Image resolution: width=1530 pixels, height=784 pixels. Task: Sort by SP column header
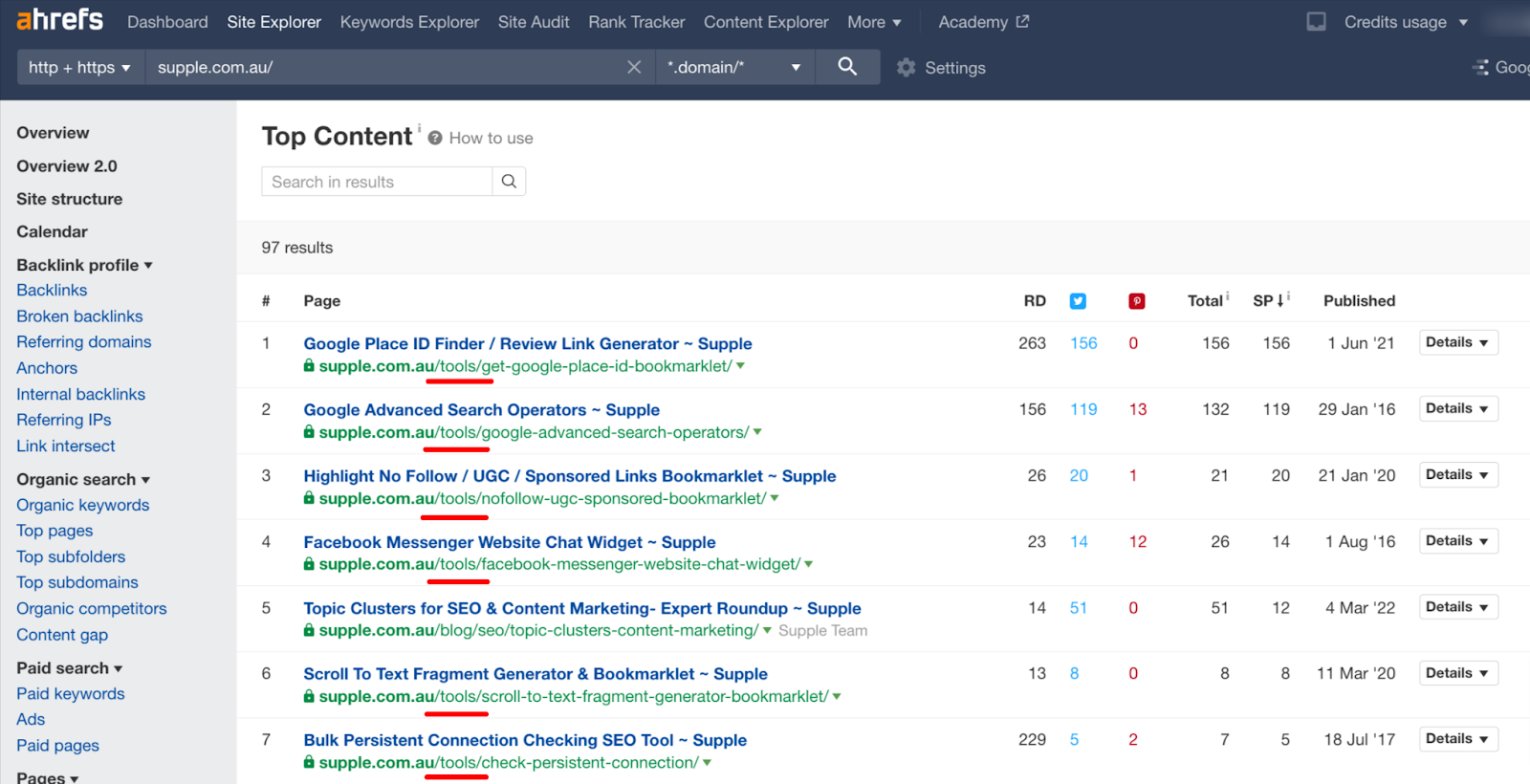[x=1268, y=301]
